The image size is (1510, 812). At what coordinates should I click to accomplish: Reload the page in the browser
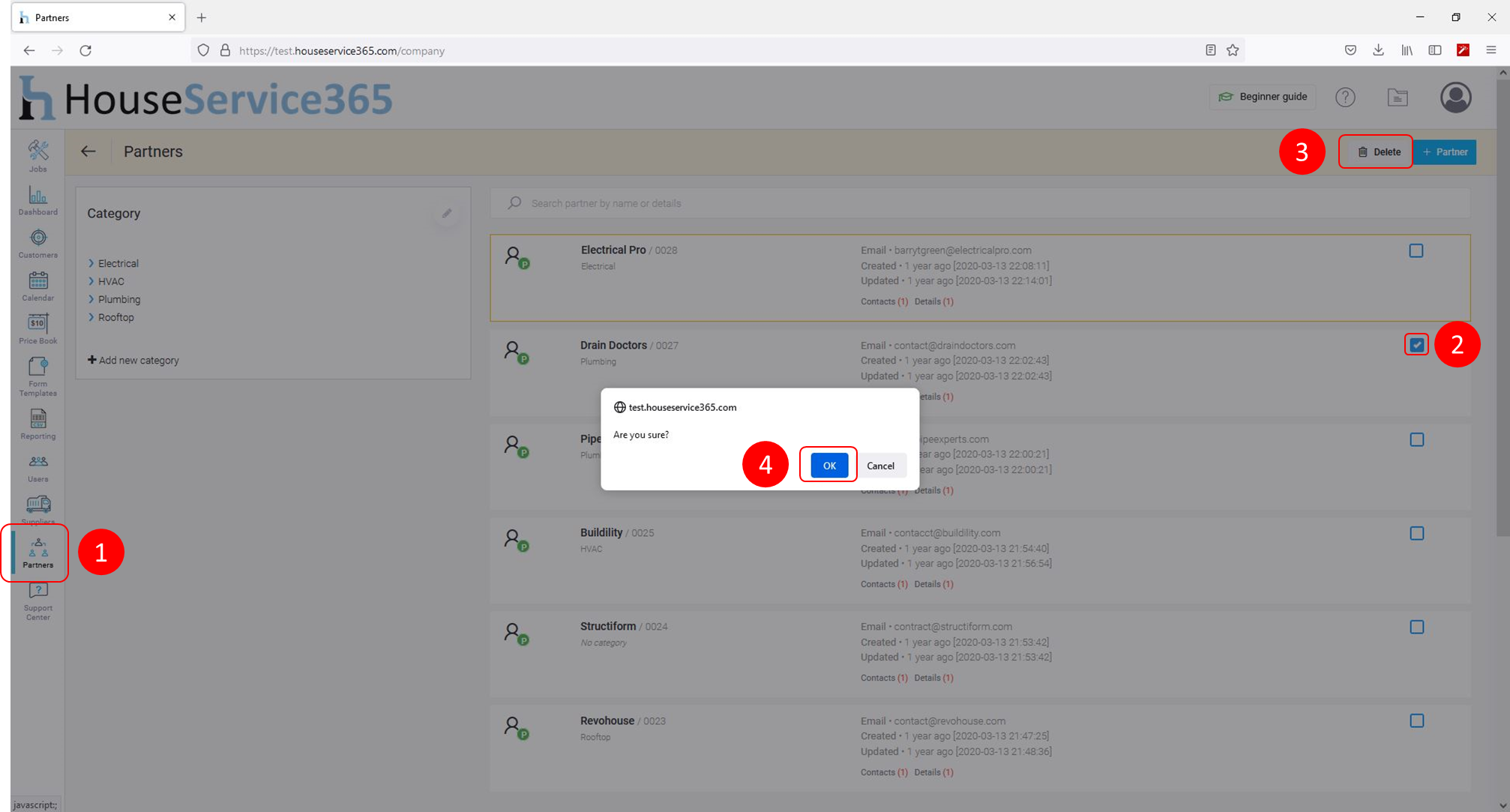click(85, 50)
